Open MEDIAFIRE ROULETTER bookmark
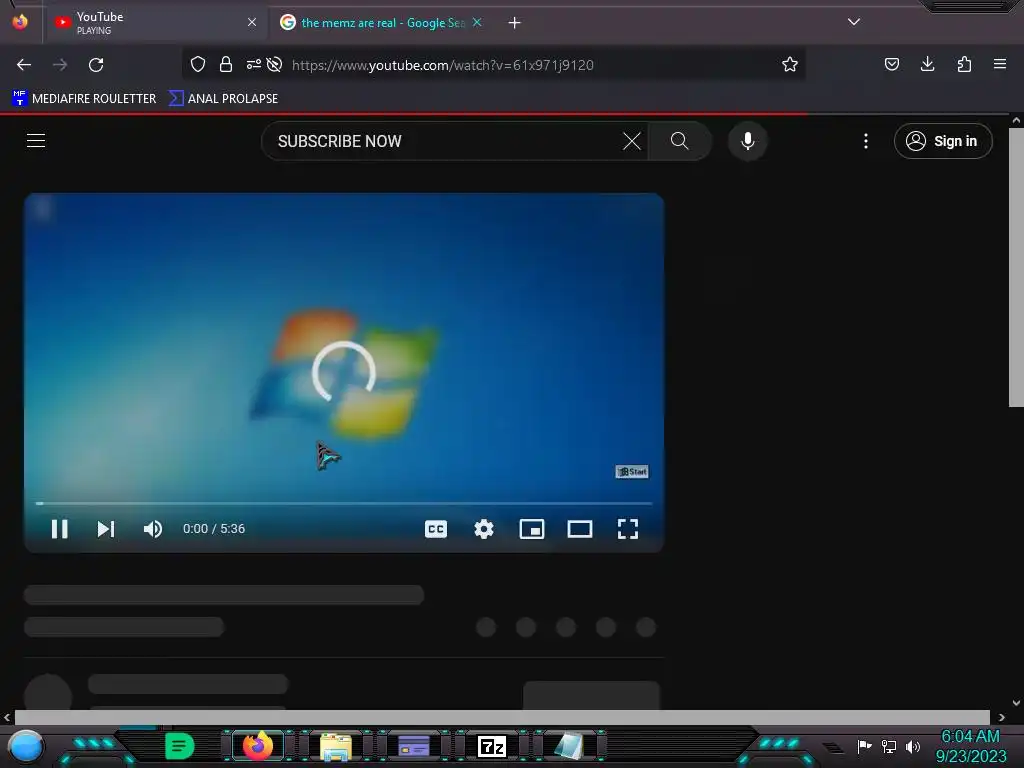This screenshot has height=768, width=1024. pos(84,99)
